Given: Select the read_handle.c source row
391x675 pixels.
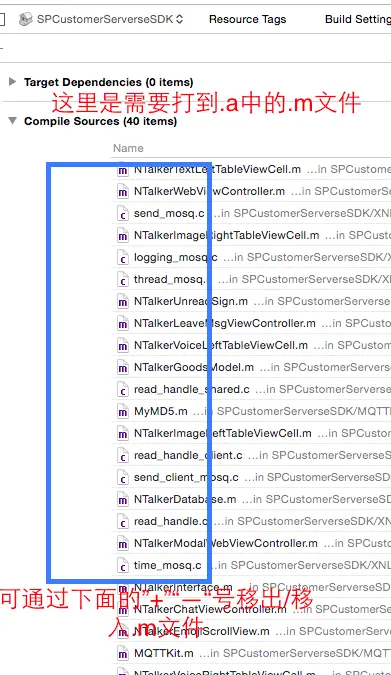Looking at the screenshot, I should coord(251,521).
